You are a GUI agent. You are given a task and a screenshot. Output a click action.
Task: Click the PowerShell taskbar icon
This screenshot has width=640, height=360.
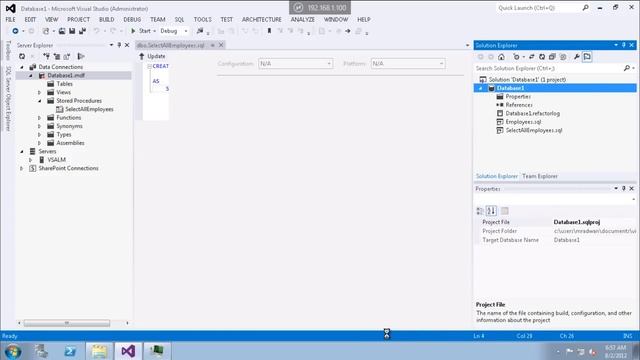[x=70, y=351]
